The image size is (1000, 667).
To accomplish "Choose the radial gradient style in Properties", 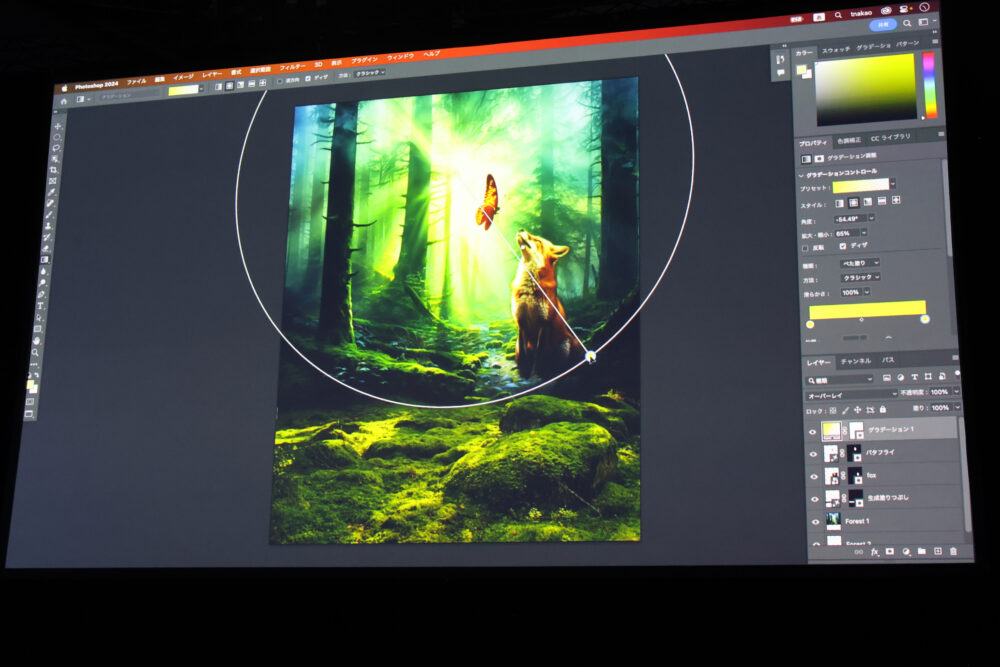I will point(854,203).
